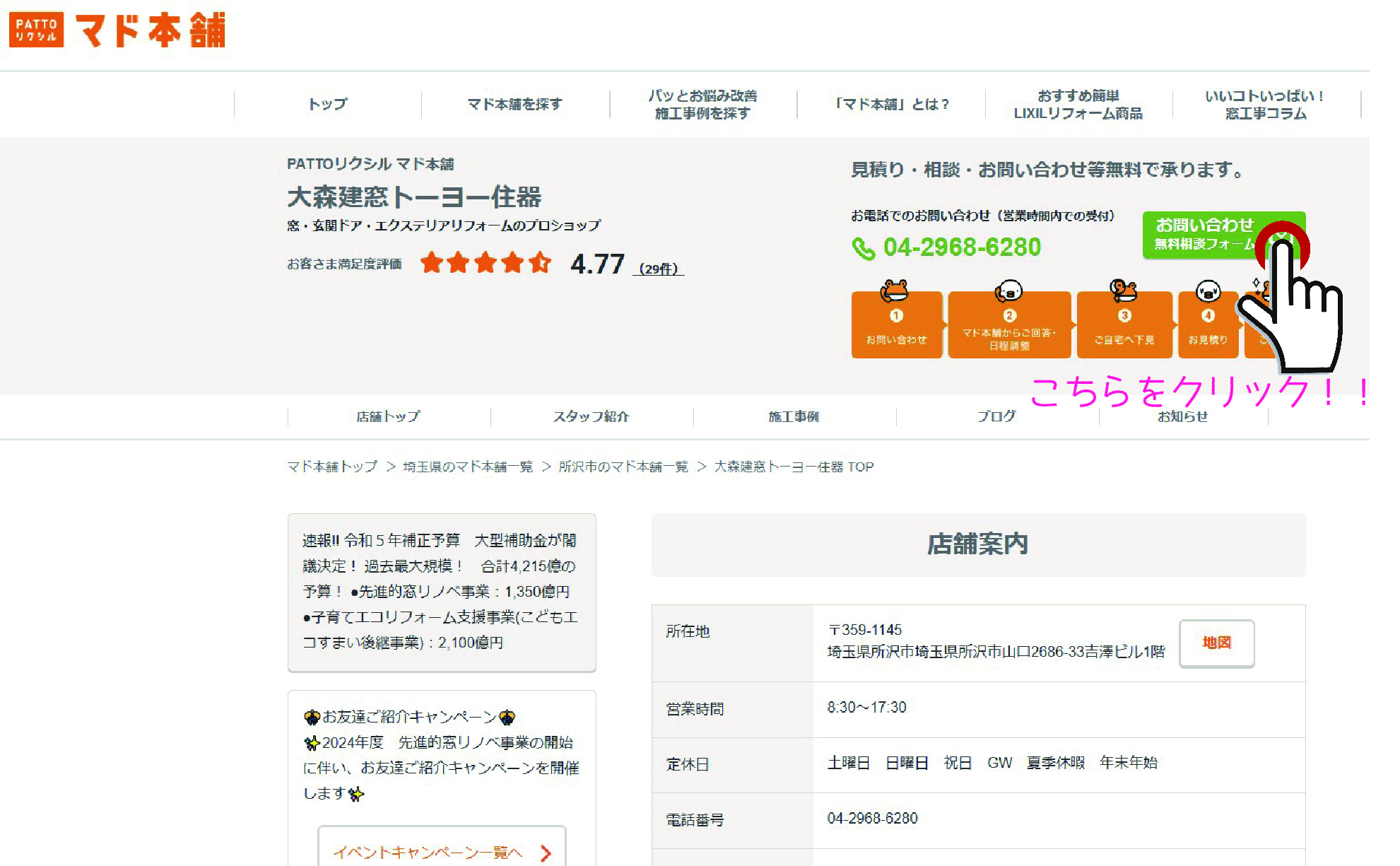
Task: Click 04-2968-6280 in 電話番号 row
Action: click(872, 819)
